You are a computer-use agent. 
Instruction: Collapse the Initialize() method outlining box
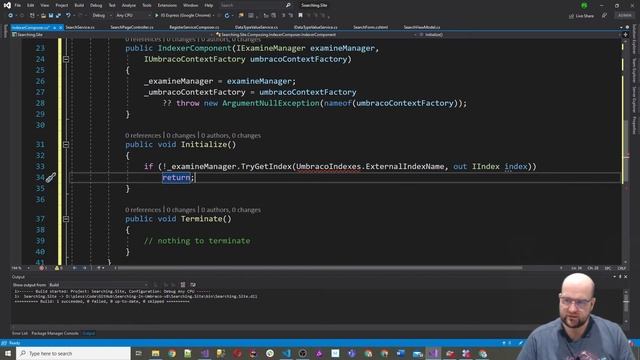coord(66,144)
